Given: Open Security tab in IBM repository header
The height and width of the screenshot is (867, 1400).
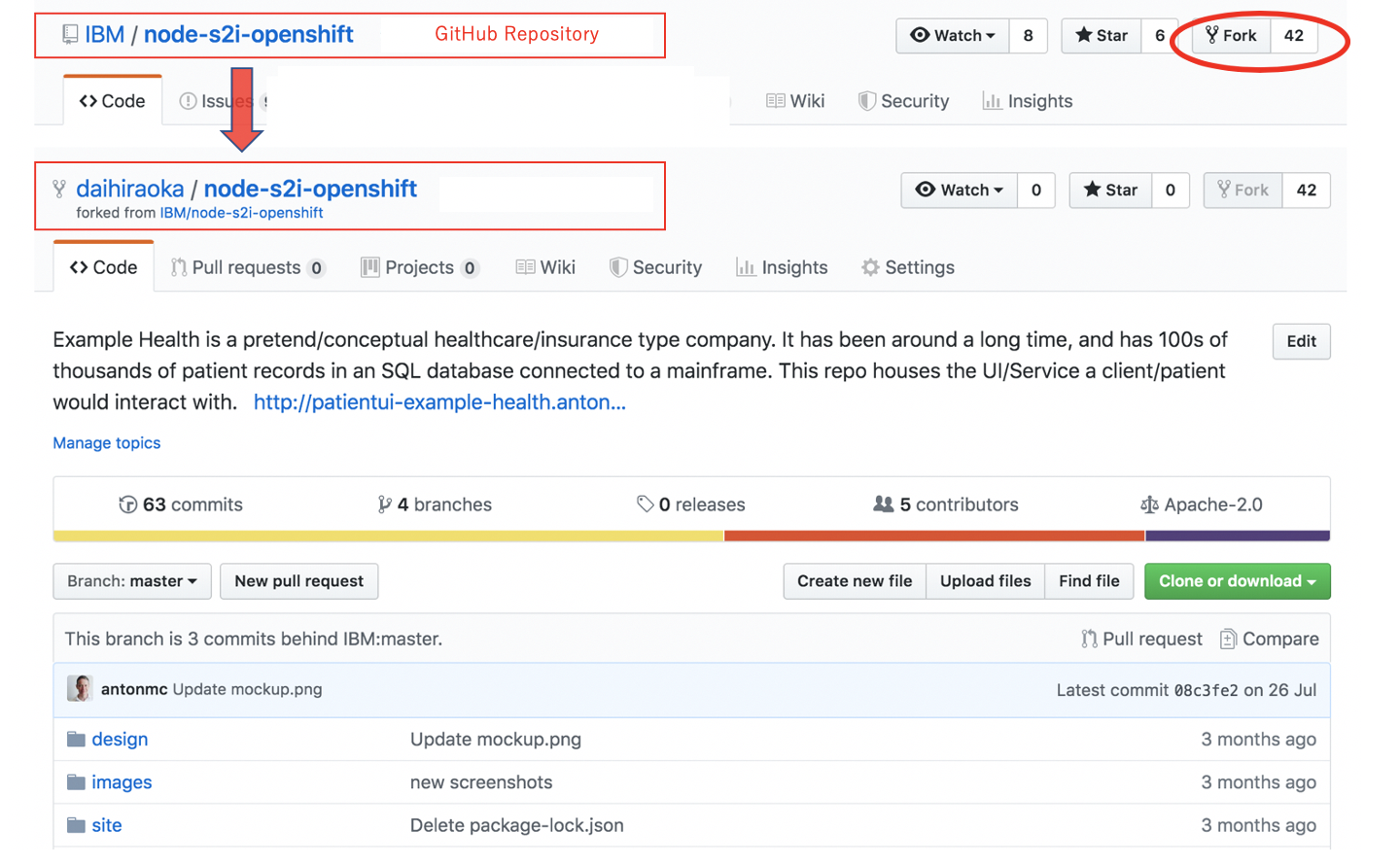Looking at the screenshot, I should click(x=904, y=101).
